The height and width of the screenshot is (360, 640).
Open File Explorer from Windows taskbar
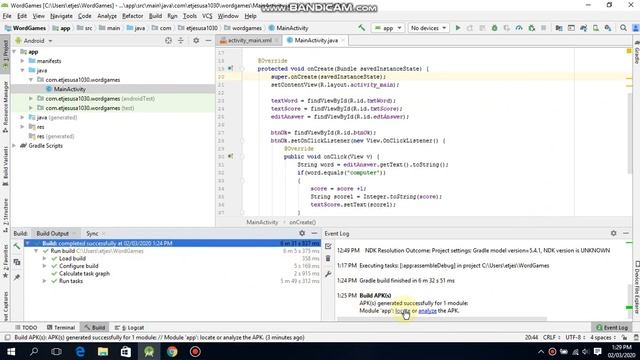(x=103, y=351)
